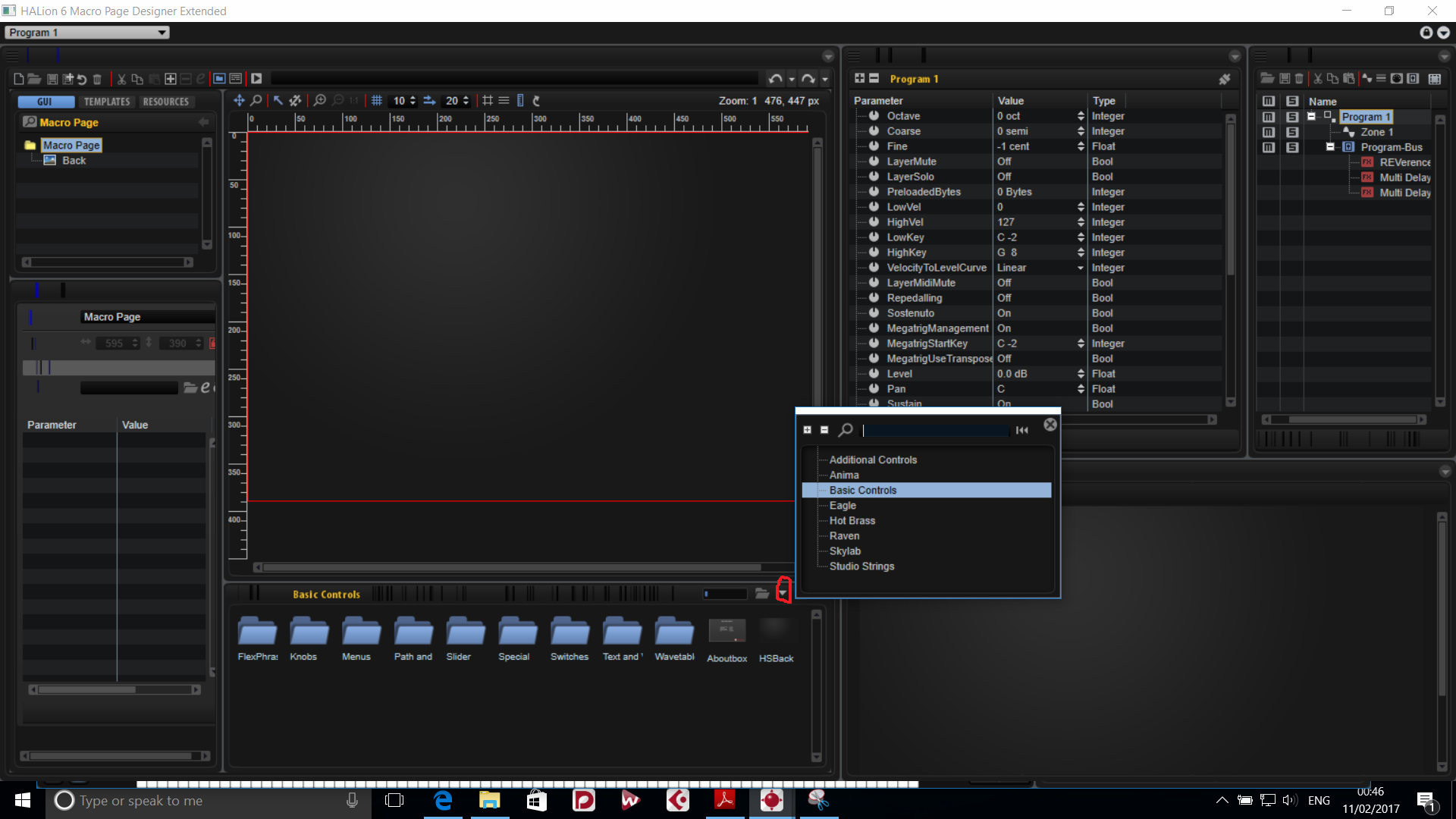Click the undo arrow icon
The height and width of the screenshot is (819, 1456).
point(774,79)
